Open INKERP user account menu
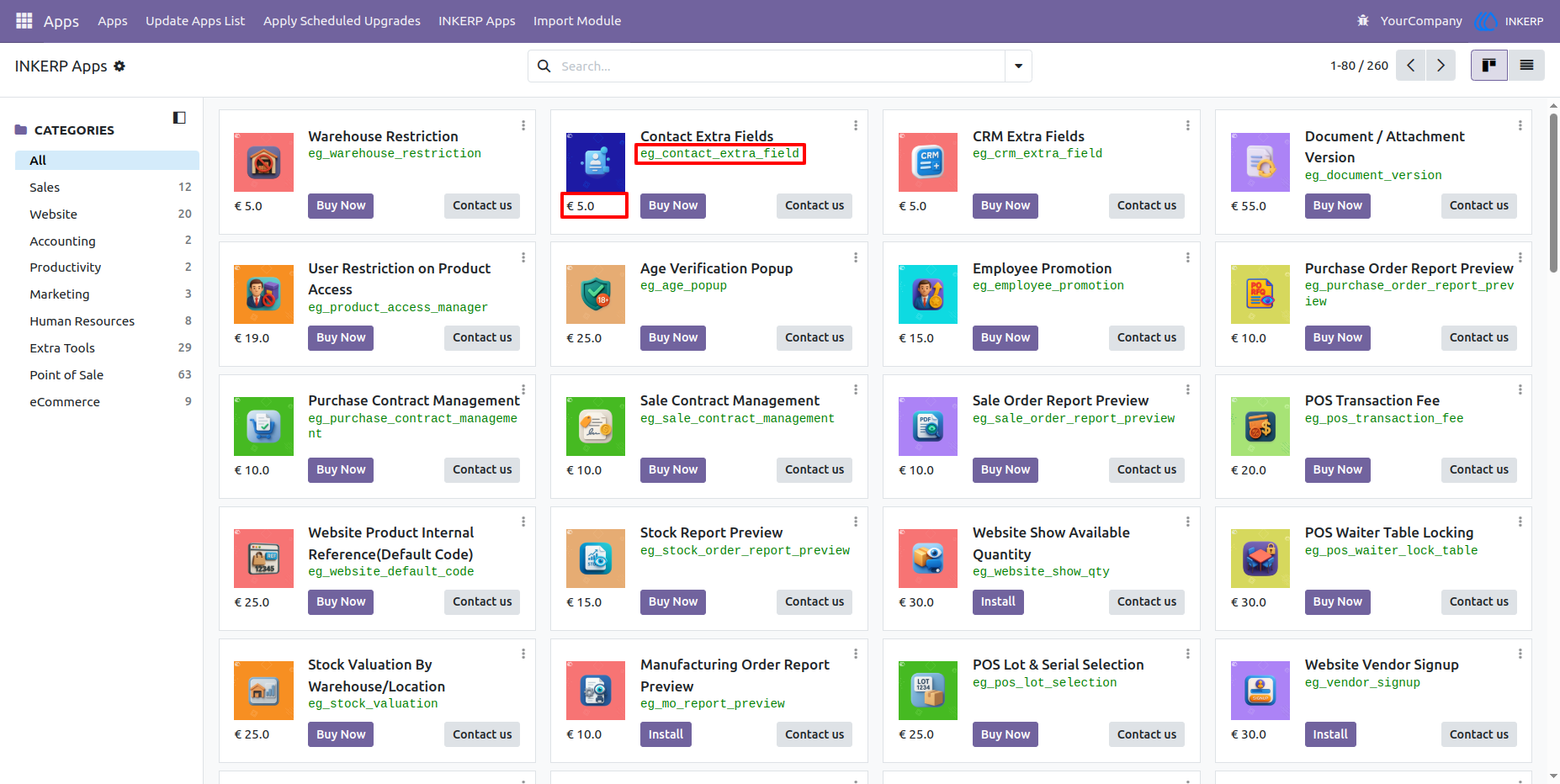This screenshot has height=784, width=1560. 1511,21
